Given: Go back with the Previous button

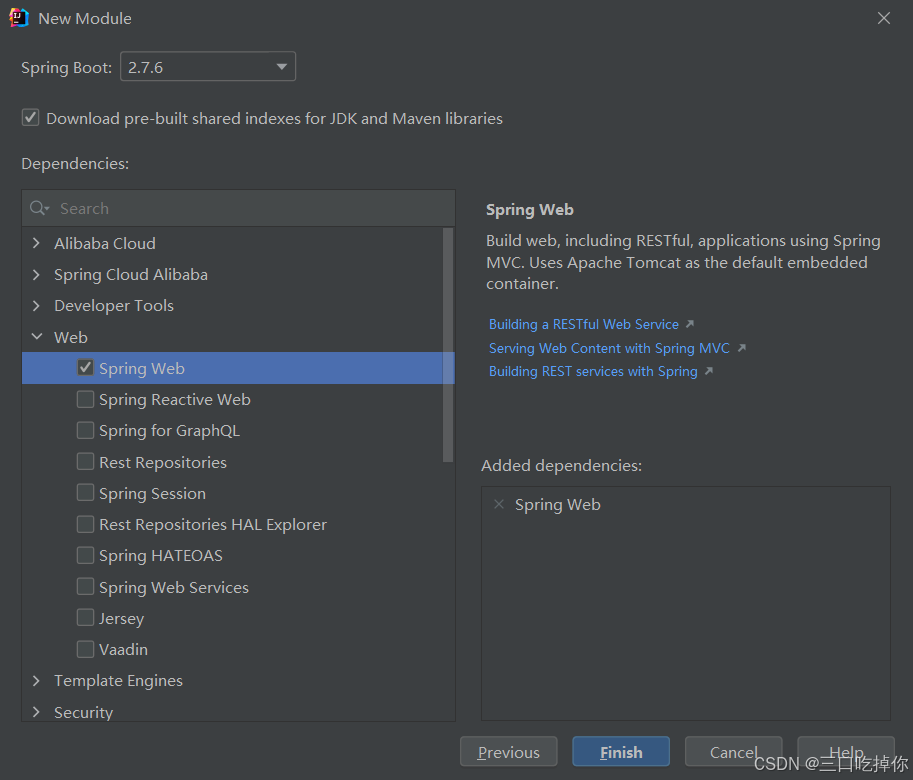Looking at the screenshot, I should pos(508,752).
